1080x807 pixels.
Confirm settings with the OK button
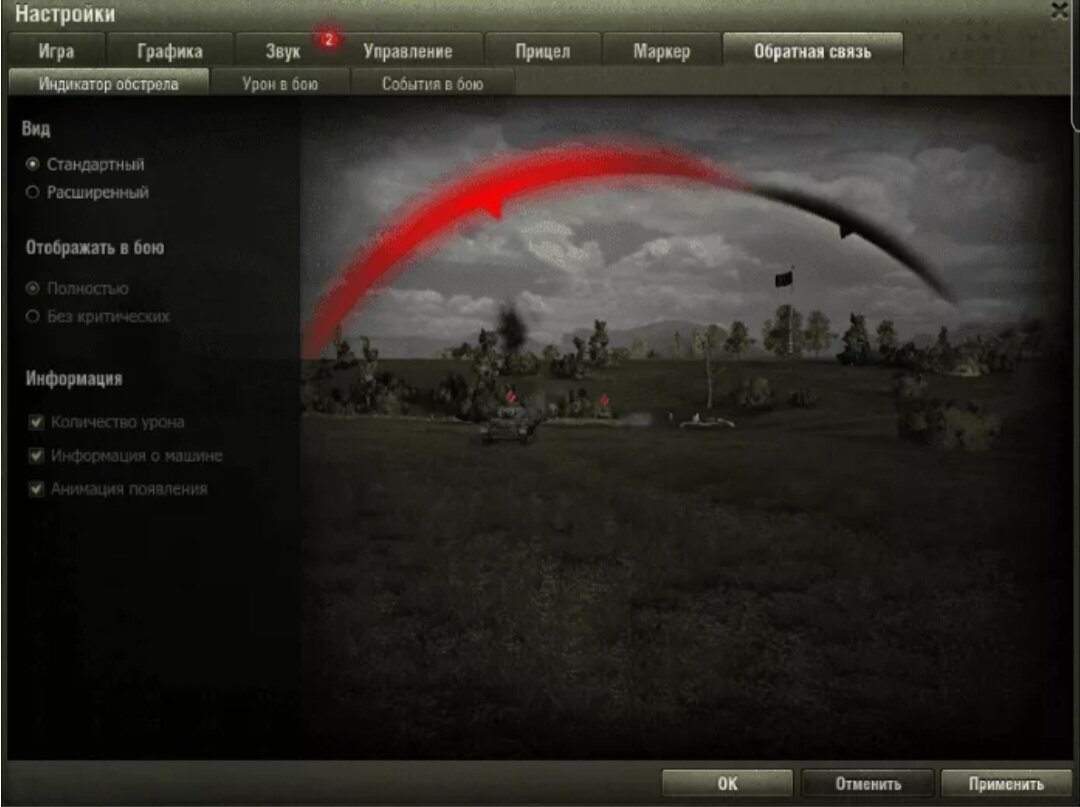[x=727, y=784]
